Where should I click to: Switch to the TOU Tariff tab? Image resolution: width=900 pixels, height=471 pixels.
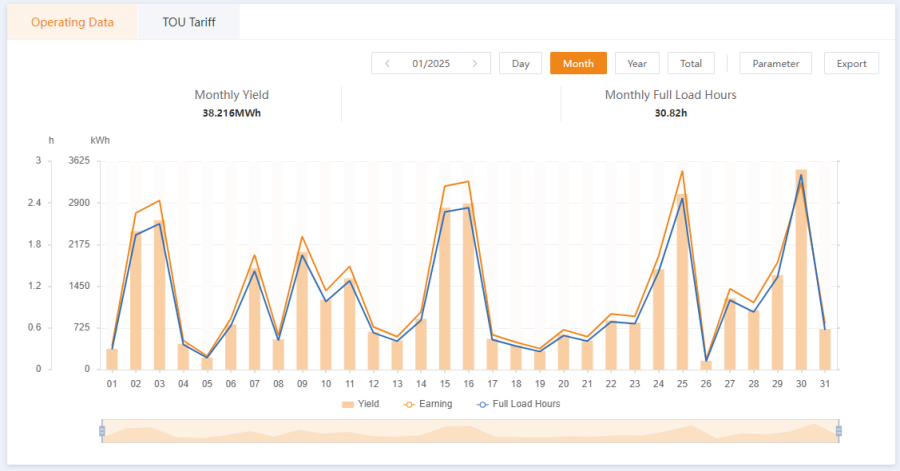[x=189, y=22]
